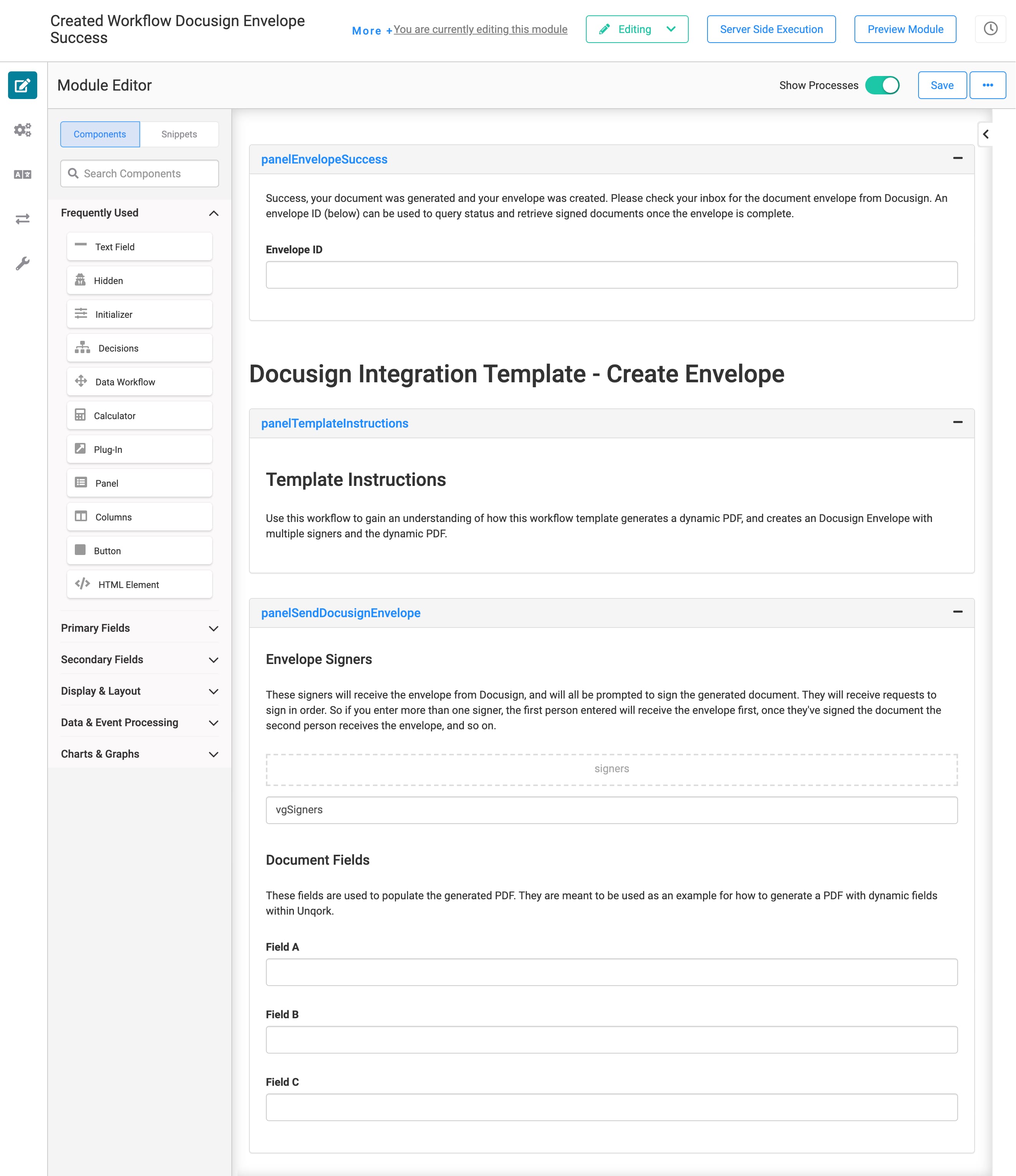This screenshot has width=1016, height=1176.
Task: Click the transfer arrows icon in sidebar
Action: [23, 218]
